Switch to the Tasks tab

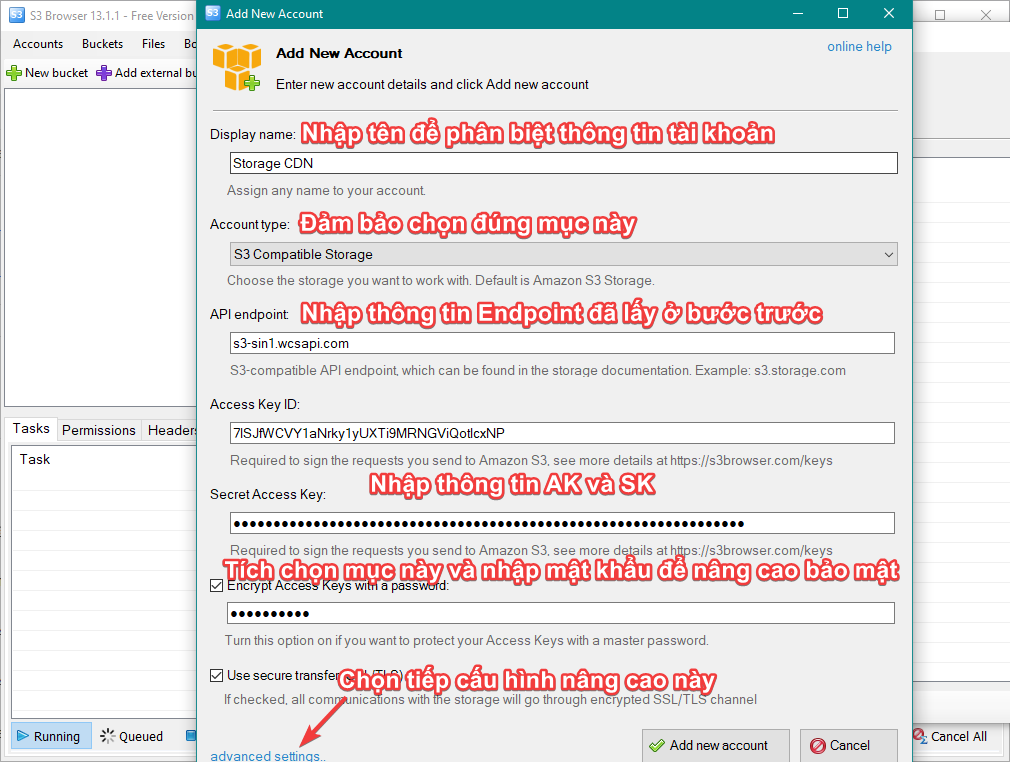point(31,428)
